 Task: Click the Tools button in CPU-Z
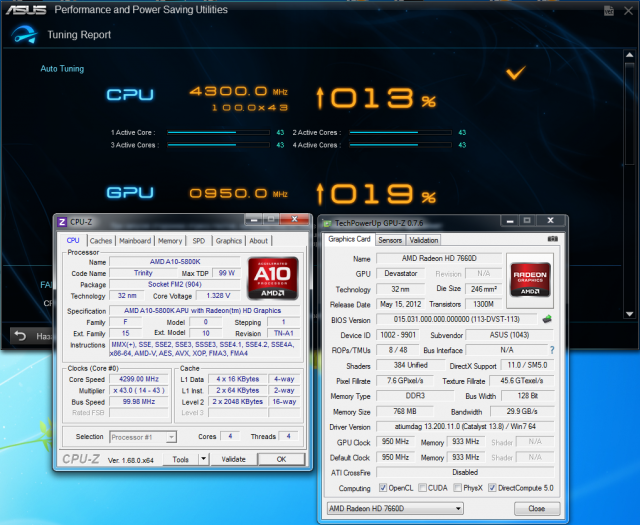180,459
